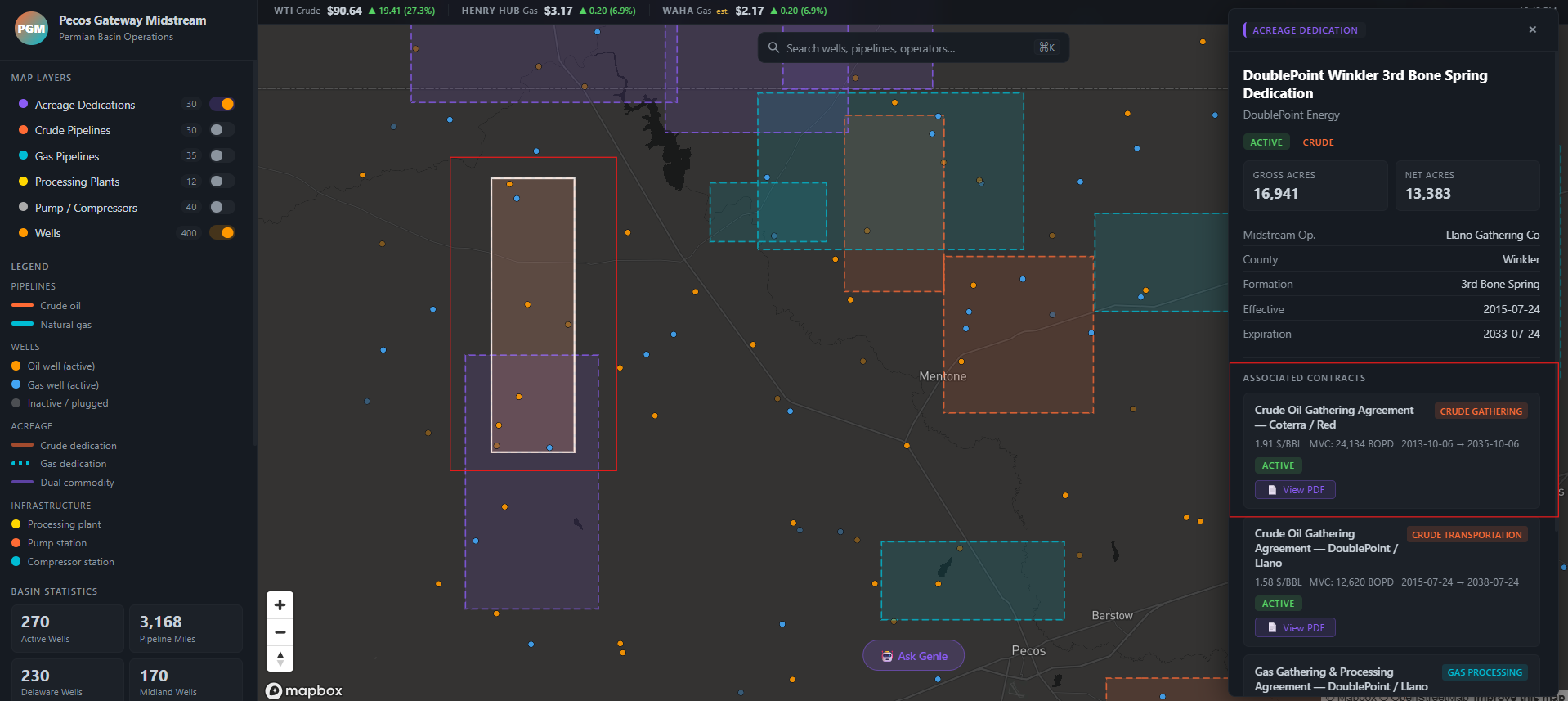Zoom out on the map
This screenshot has width=1568, height=701.
280,632
